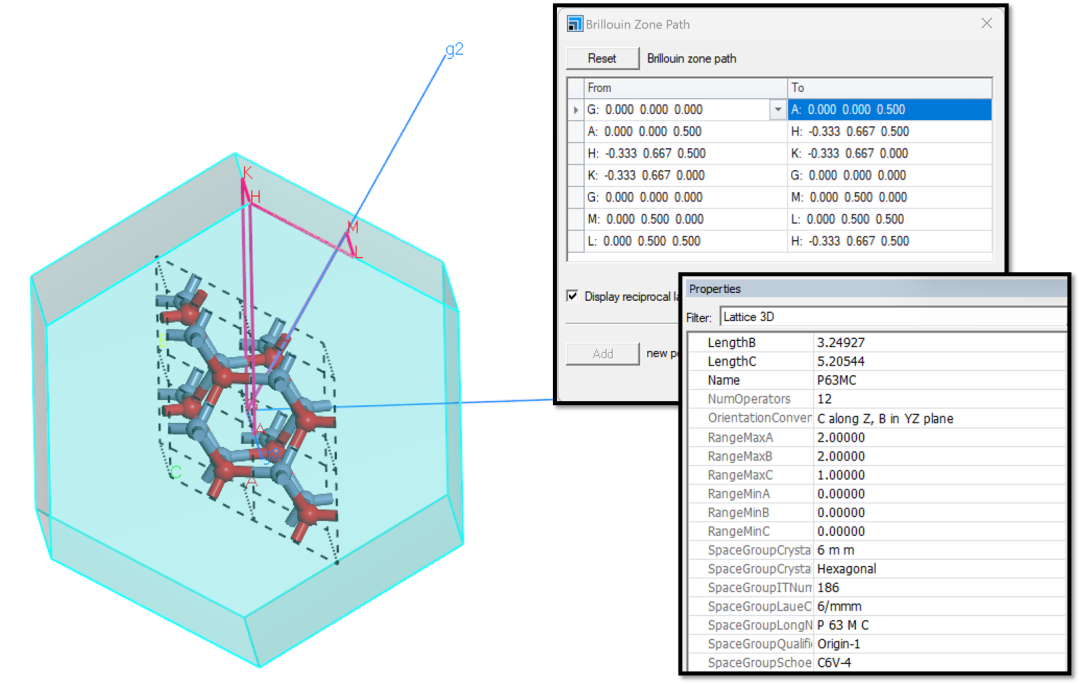Viewport: 1080px width, 684px height.
Task: Click the RangeMinC property row
Action: pos(878,531)
